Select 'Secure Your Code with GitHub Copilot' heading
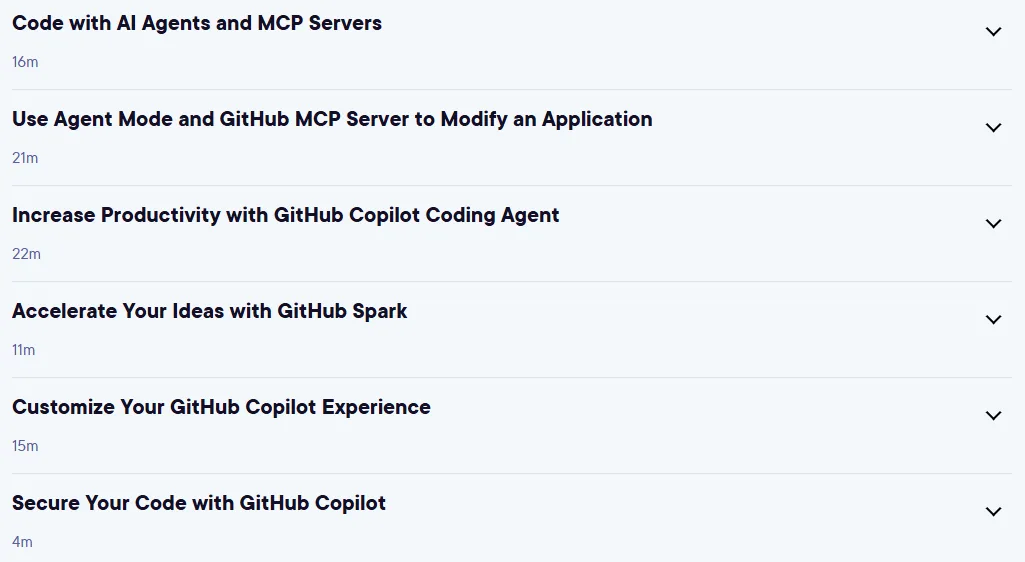Viewport: 1025px width, 562px height. (x=199, y=503)
